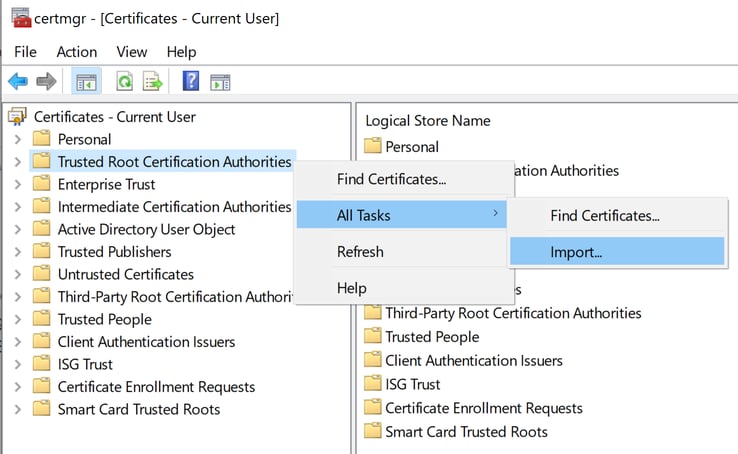Viewport: 738px width, 454px height.
Task: Click Certificate Enrollment Requests in right pane
Action: (484, 408)
